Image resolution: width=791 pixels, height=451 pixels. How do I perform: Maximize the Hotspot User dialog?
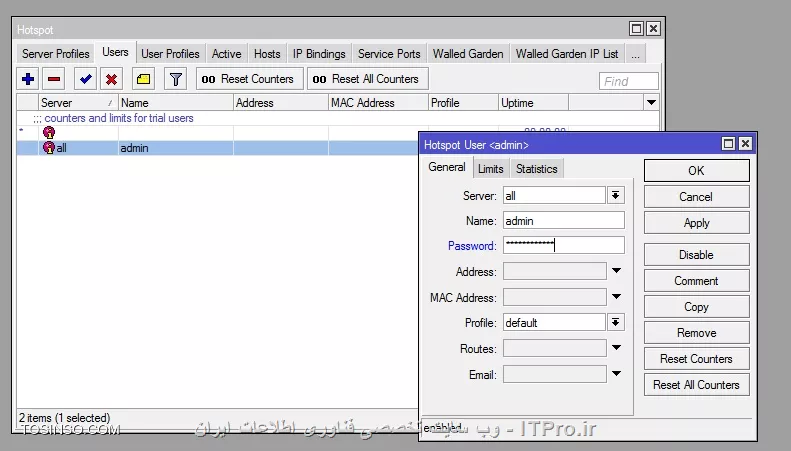point(728,144)
